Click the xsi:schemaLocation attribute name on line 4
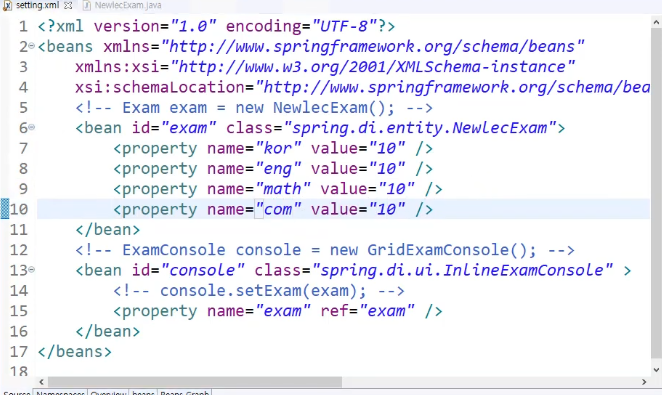This screenshot has height=395, width=662. coord(160,87)
